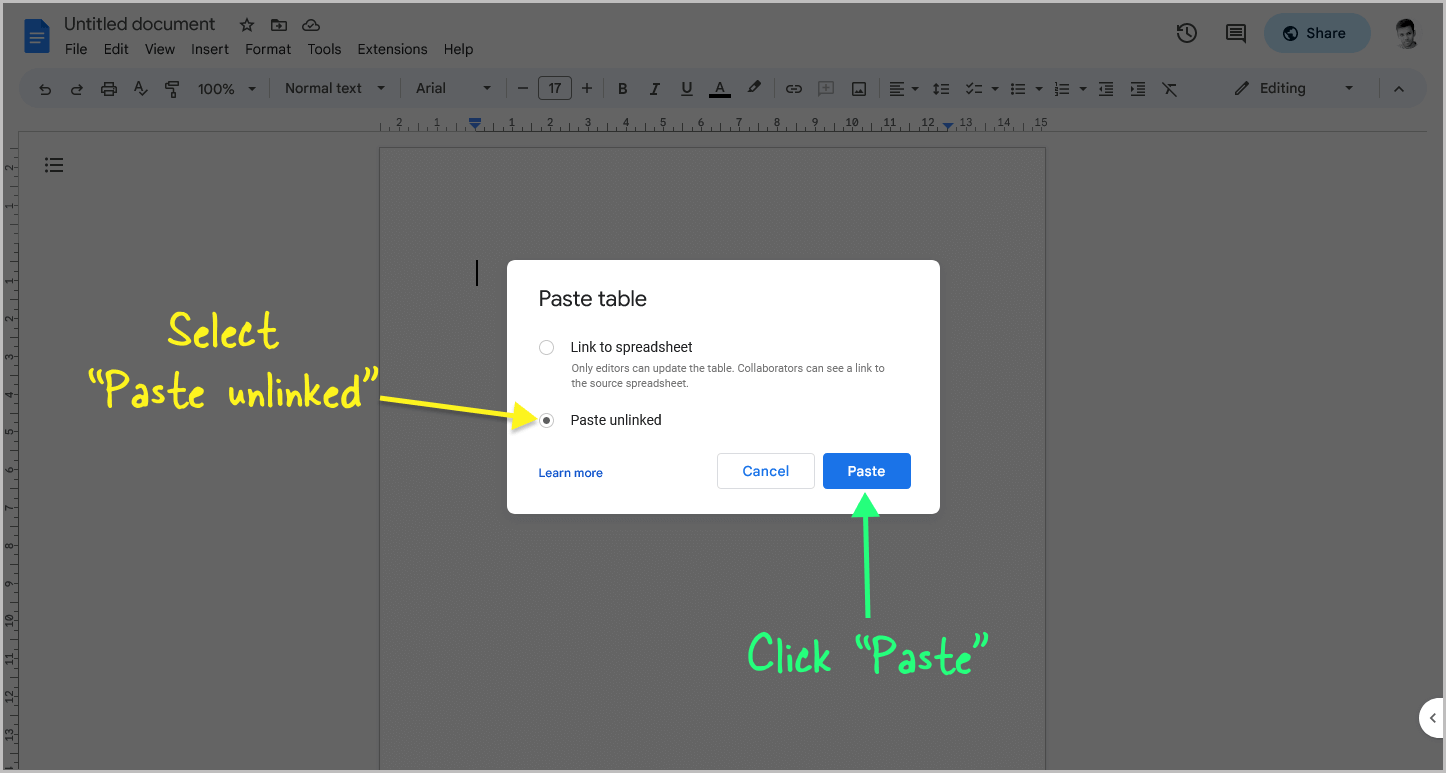Open the Help menu
This screenshot has height=773, width=1446.
click(458, 49)
